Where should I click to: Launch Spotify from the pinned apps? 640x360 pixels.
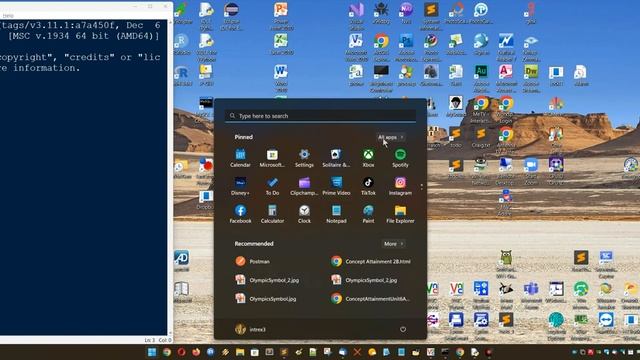[x=400, y=158]
